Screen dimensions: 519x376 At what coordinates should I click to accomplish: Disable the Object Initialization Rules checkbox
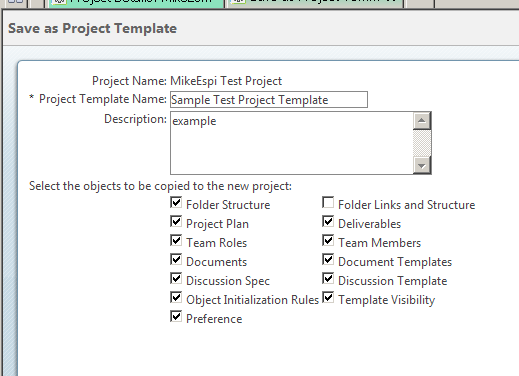[176, 298]
